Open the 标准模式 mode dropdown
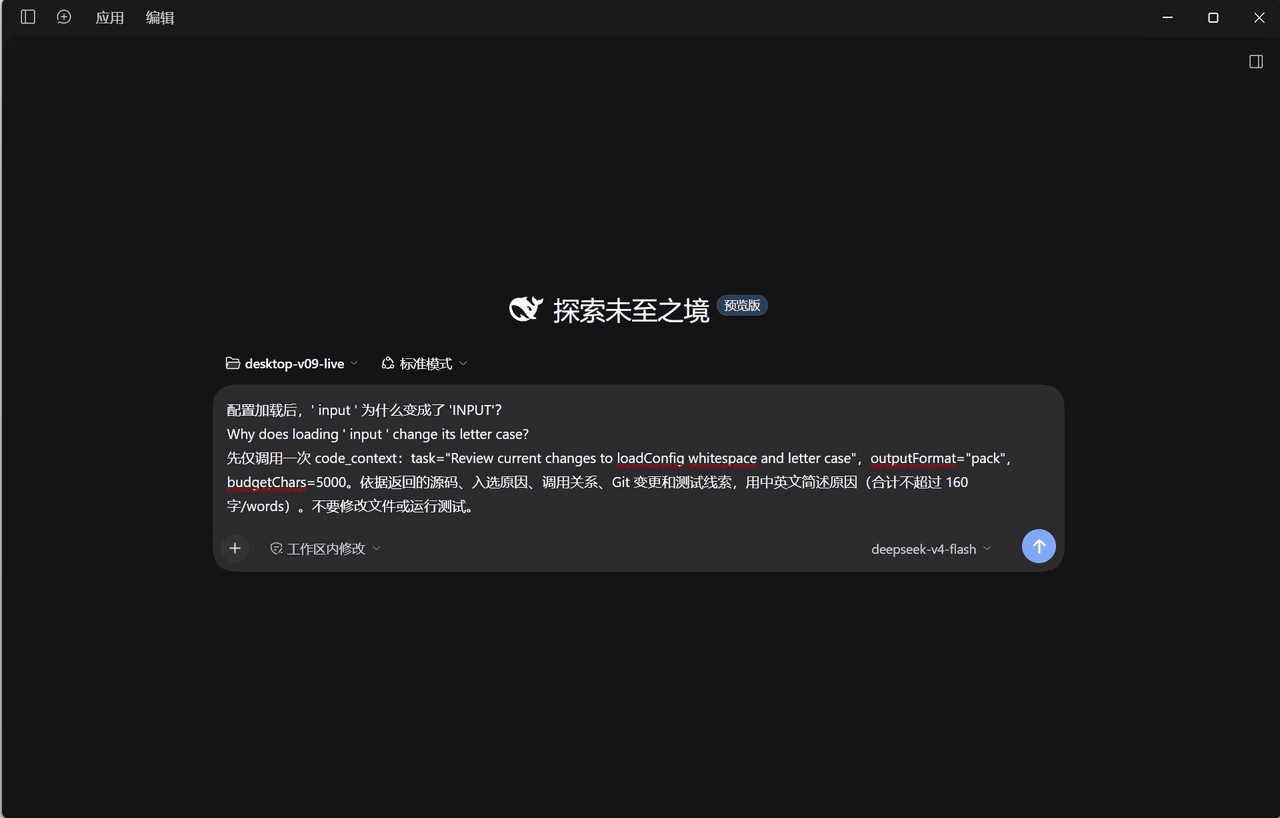 pyautogui.click(x=424, y=364)
